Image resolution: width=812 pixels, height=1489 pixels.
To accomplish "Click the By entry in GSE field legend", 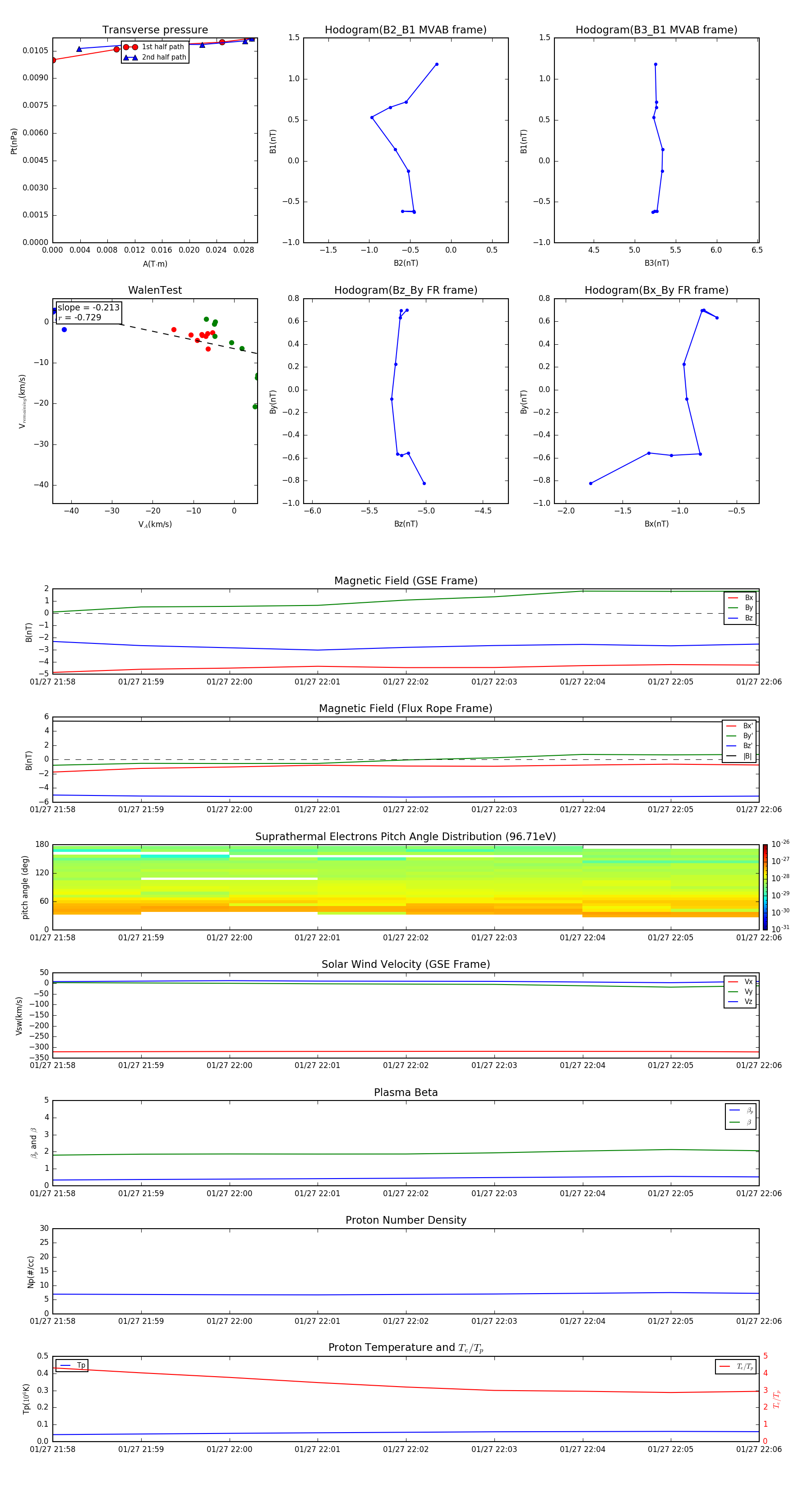I will click(740, 608).
